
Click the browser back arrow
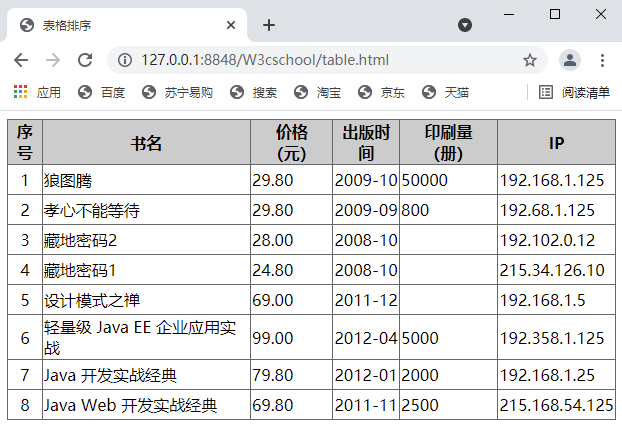[x=21, y=60]
